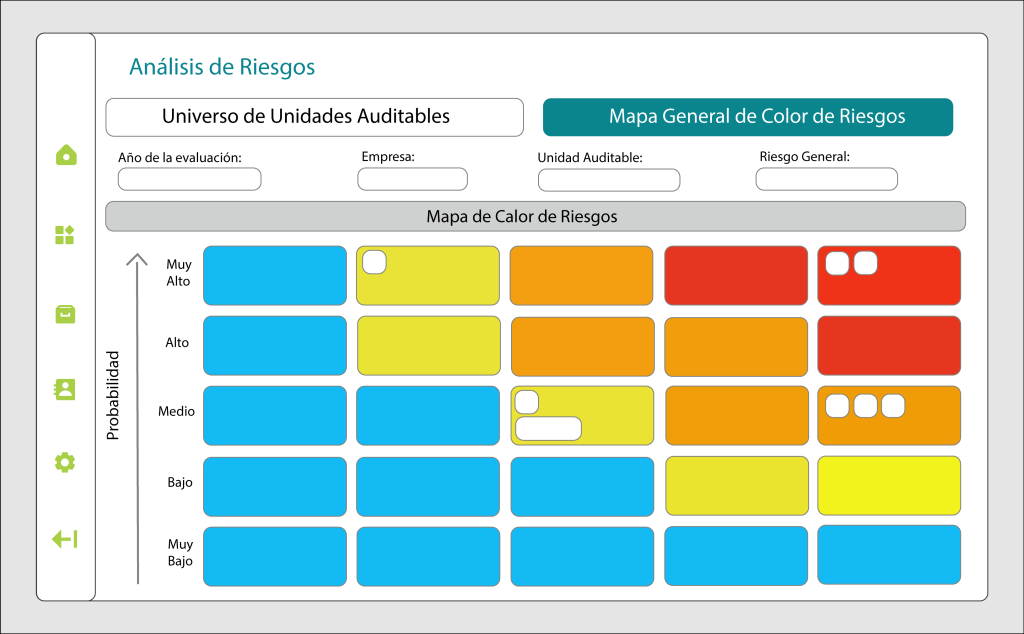
Task: Open the Empresa input box
Action: [412, 179]
